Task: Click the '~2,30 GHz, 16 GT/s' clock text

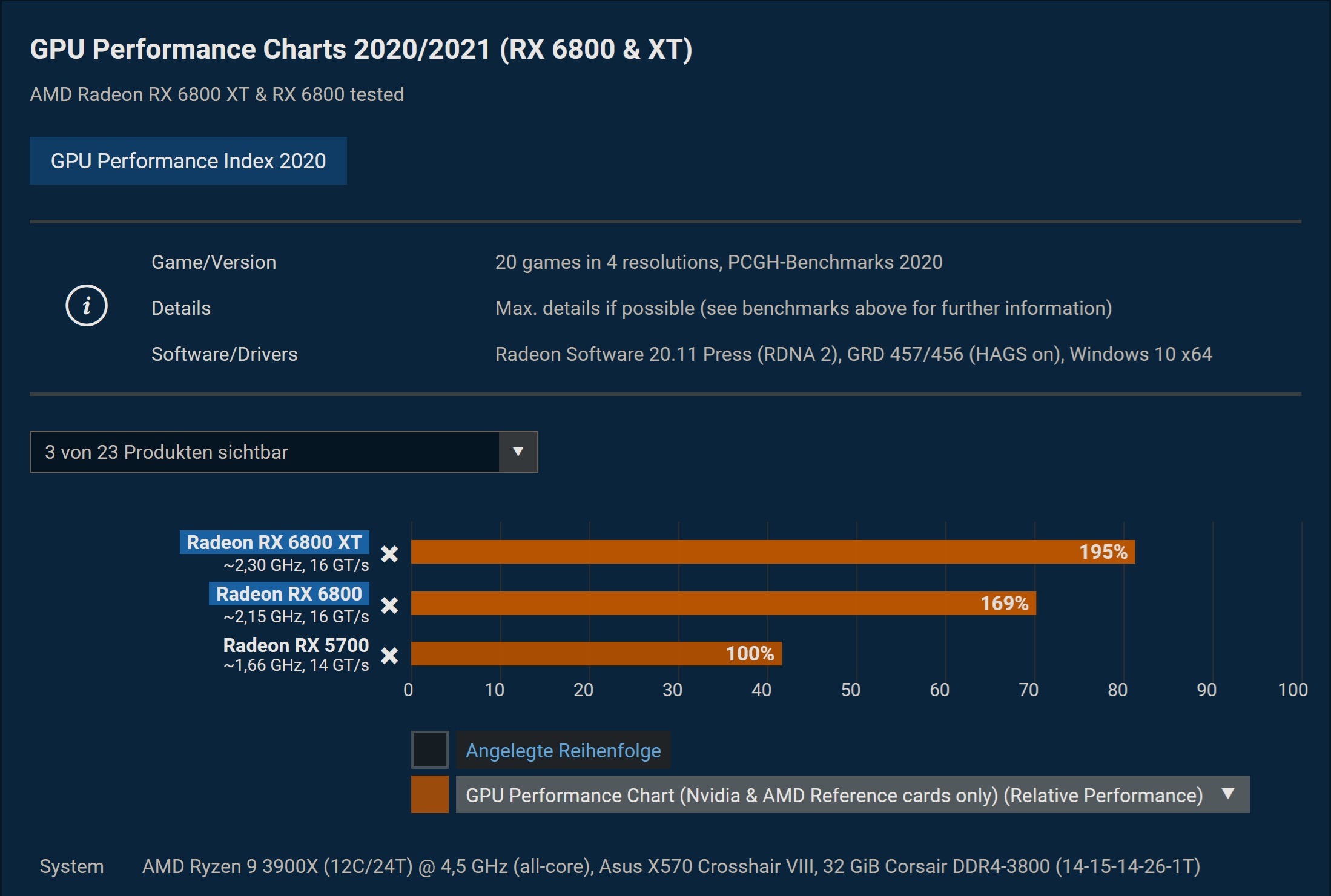Action: click(x=296, y=565)
